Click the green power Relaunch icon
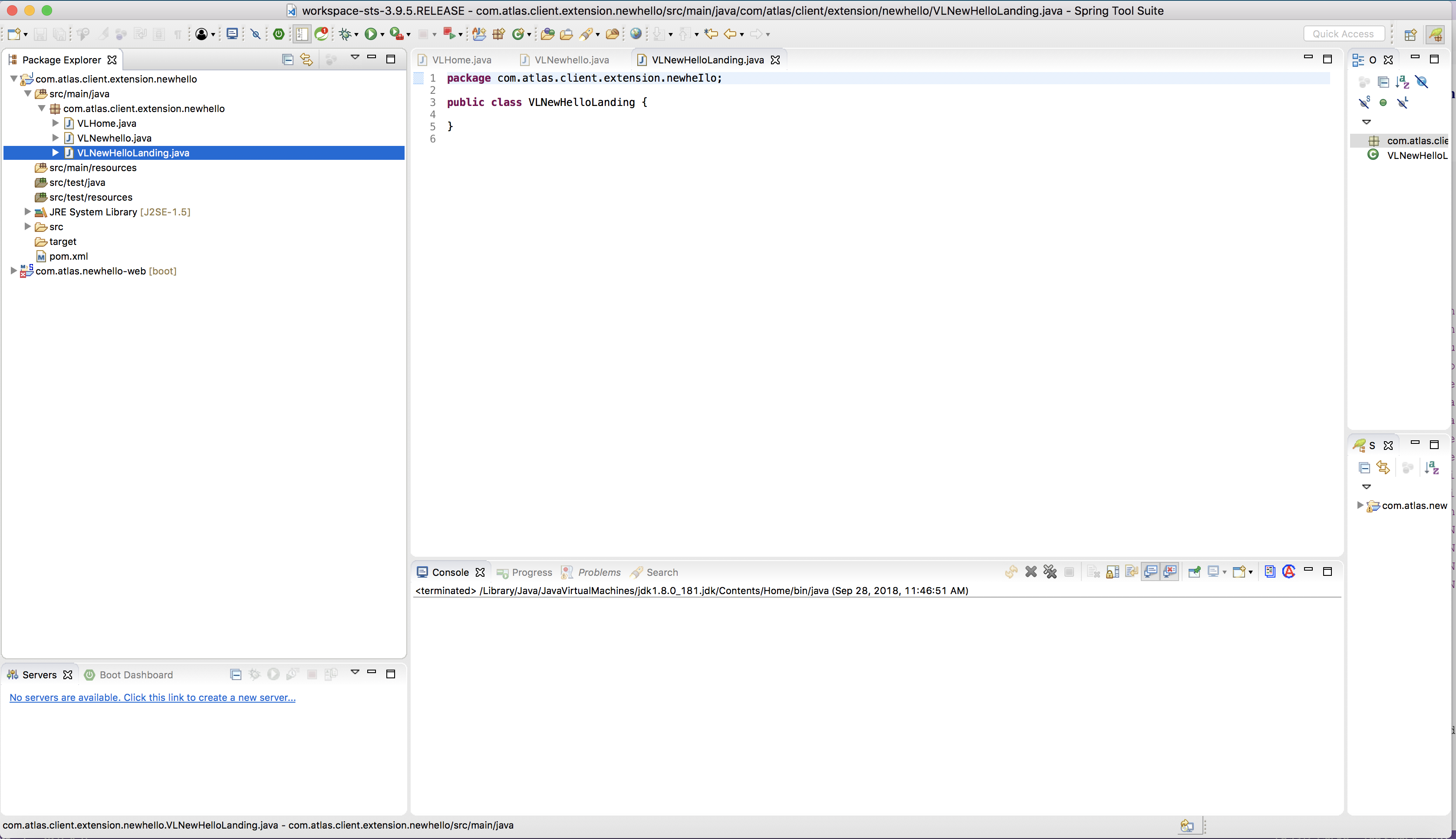Viewport: 1456px width, 839px height. 279,34
